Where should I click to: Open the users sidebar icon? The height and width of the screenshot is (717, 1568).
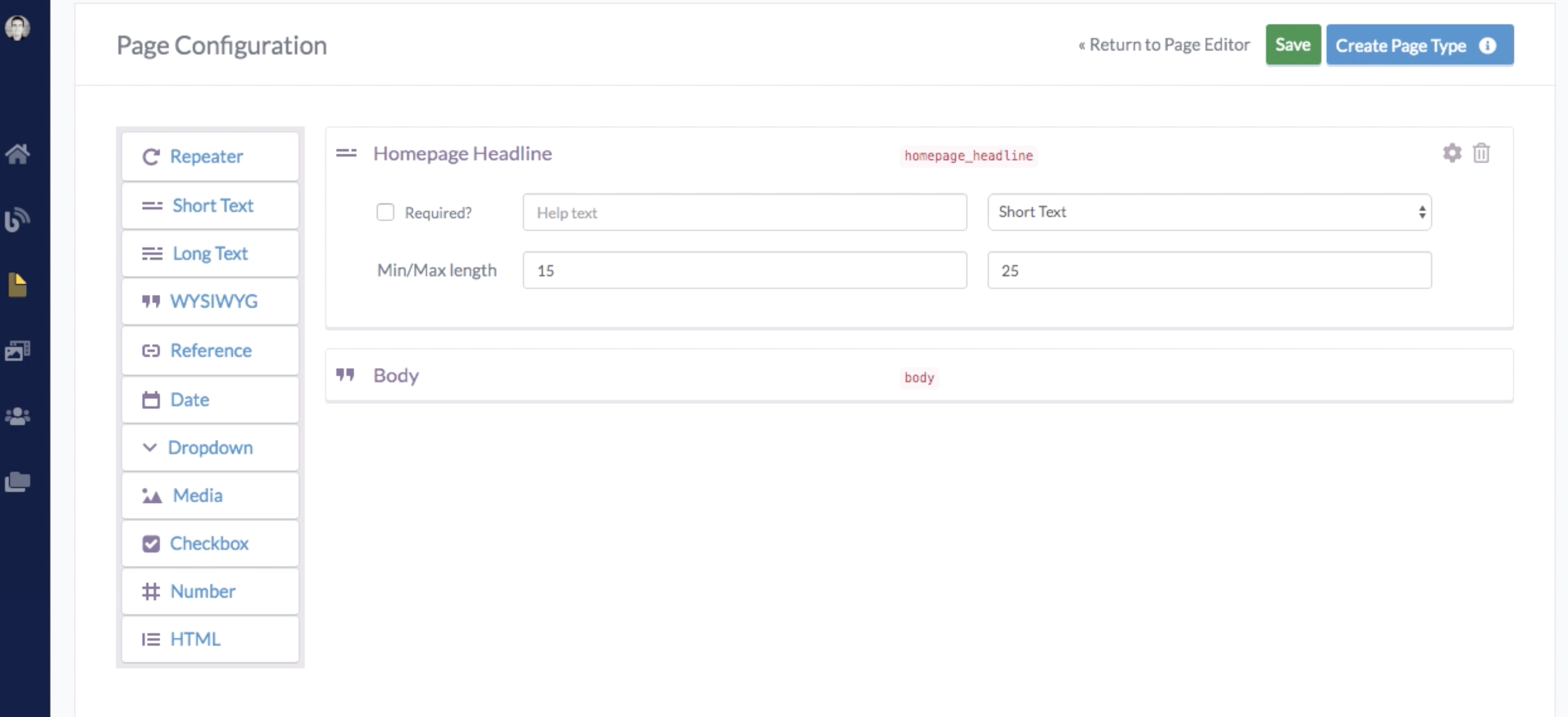18,416
